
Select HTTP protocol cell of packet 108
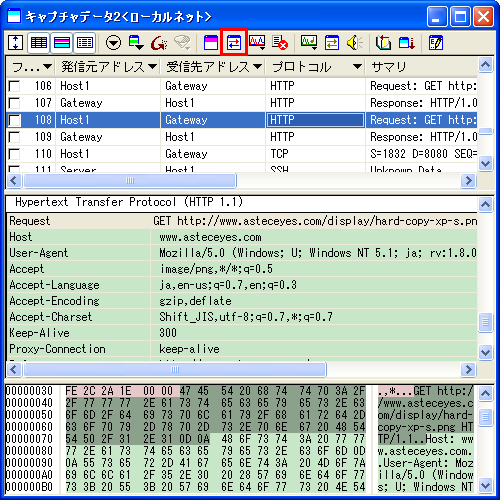[315, 120]
